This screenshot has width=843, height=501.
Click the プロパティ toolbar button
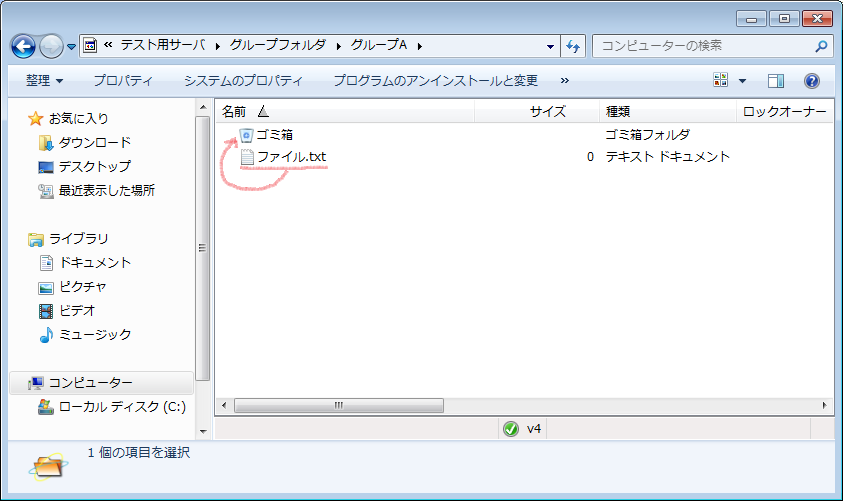[x=123, y=80]
